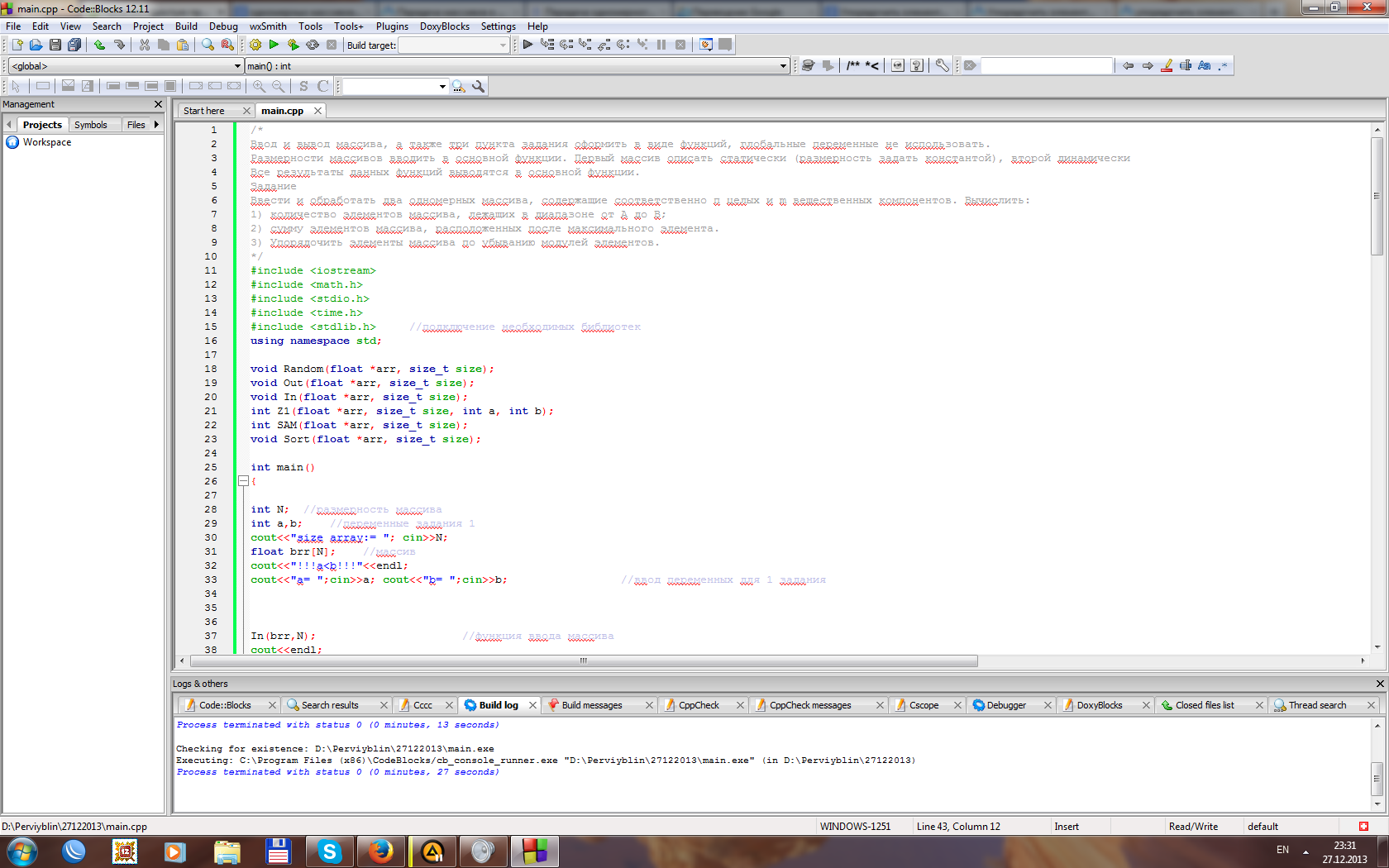Open the main() : int function dropdown
The height and width of the screenshot is (868, 1389).
(x=783, y=66)
